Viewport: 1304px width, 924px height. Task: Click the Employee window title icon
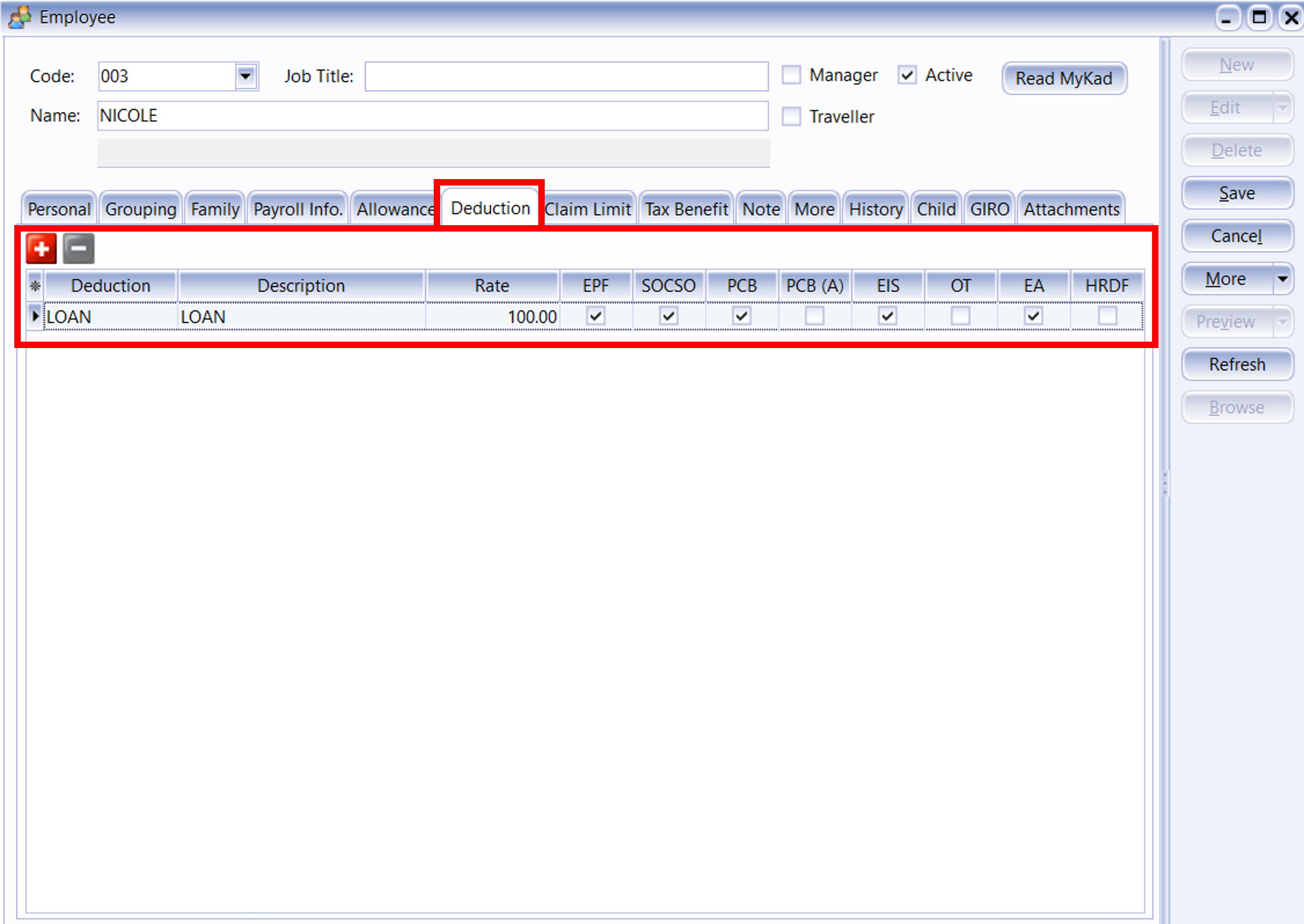click(19, 17)
